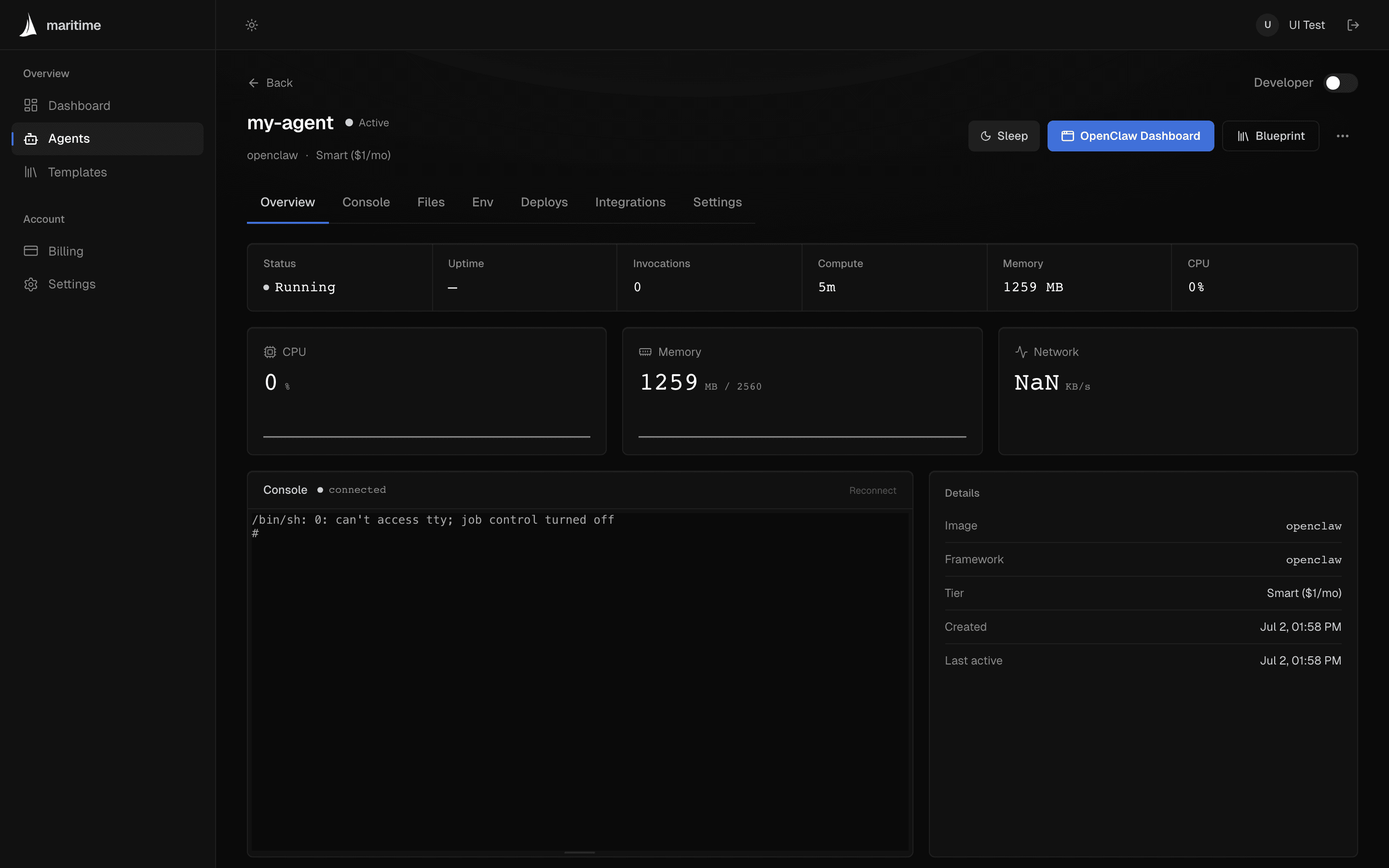Open the Deploys tab
Image resolution: width=1389 pixels, height=868 pixels.
tap(544, 202)
